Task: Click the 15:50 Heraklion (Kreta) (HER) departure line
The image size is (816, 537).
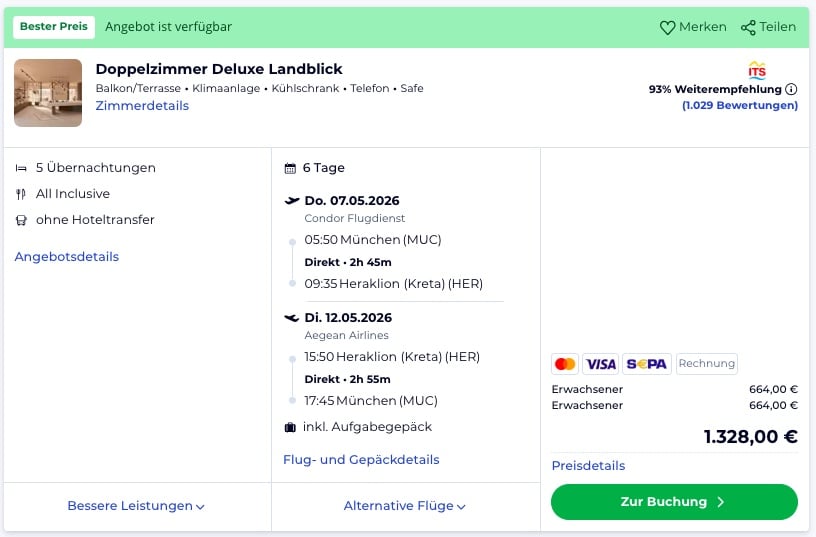Action: pyautogui.click(x=392, y=357)
